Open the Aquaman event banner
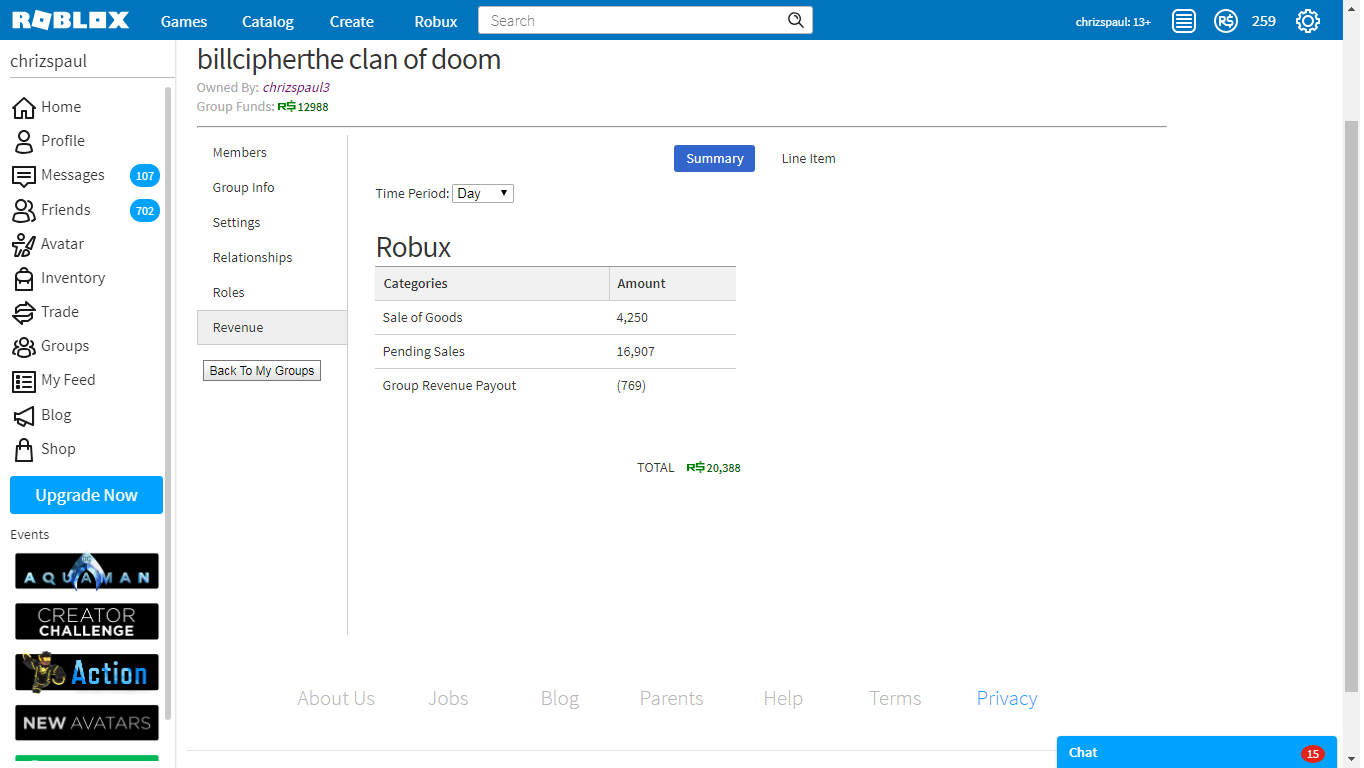 87,571
